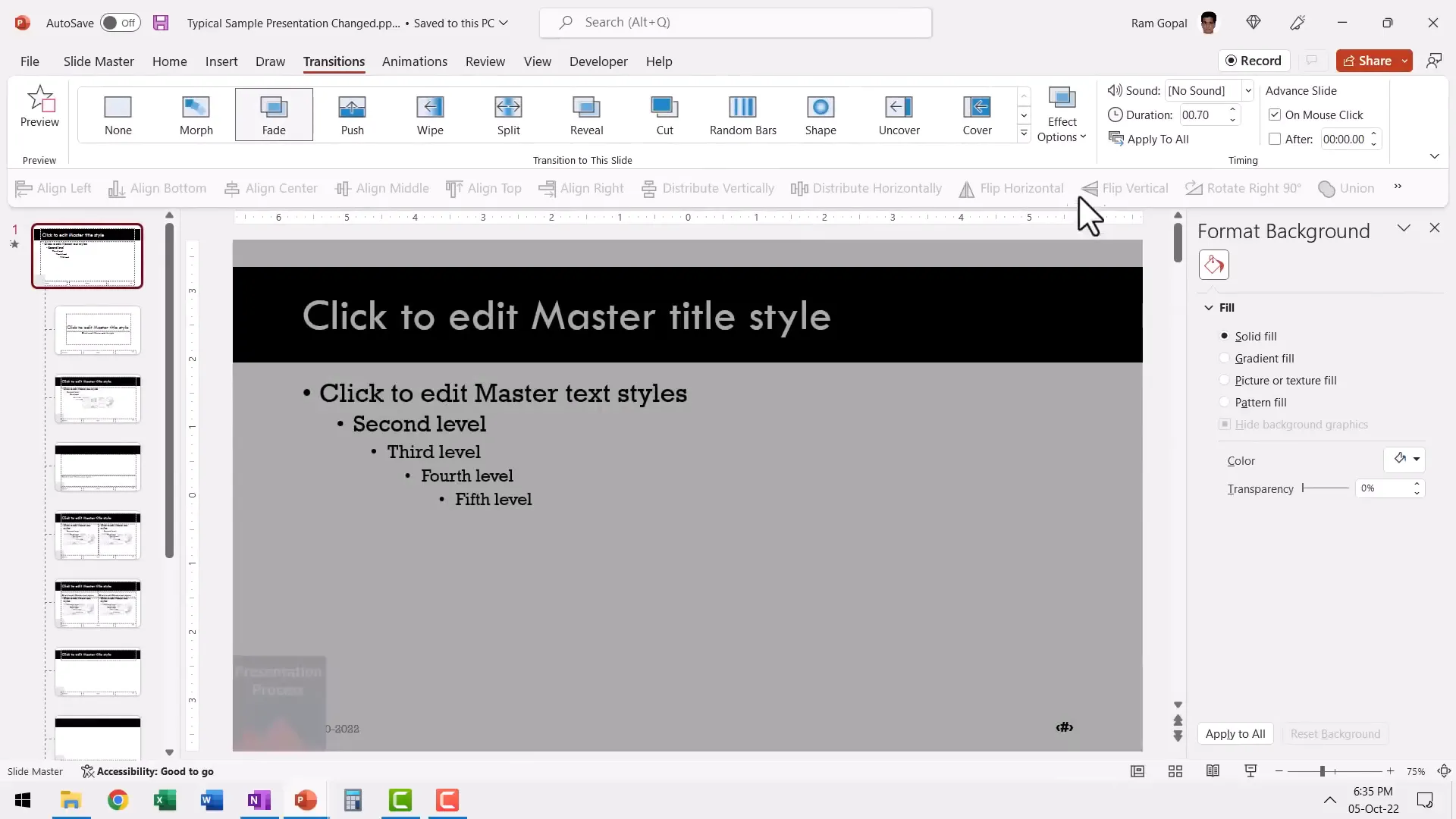
Task: Enable the After timing checkbox
Action: pos(1275,139)
